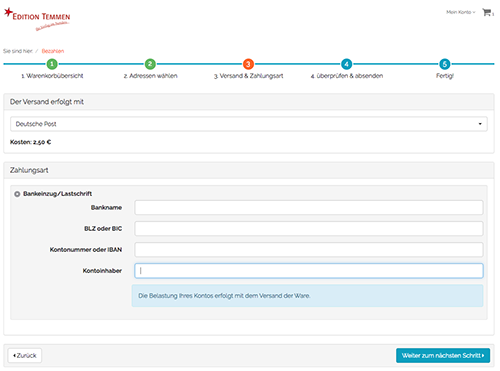Screen dimensions: 500x371
Task: Click Weiter zum nächsten Schritt button
Action: [x=443, y=355]
